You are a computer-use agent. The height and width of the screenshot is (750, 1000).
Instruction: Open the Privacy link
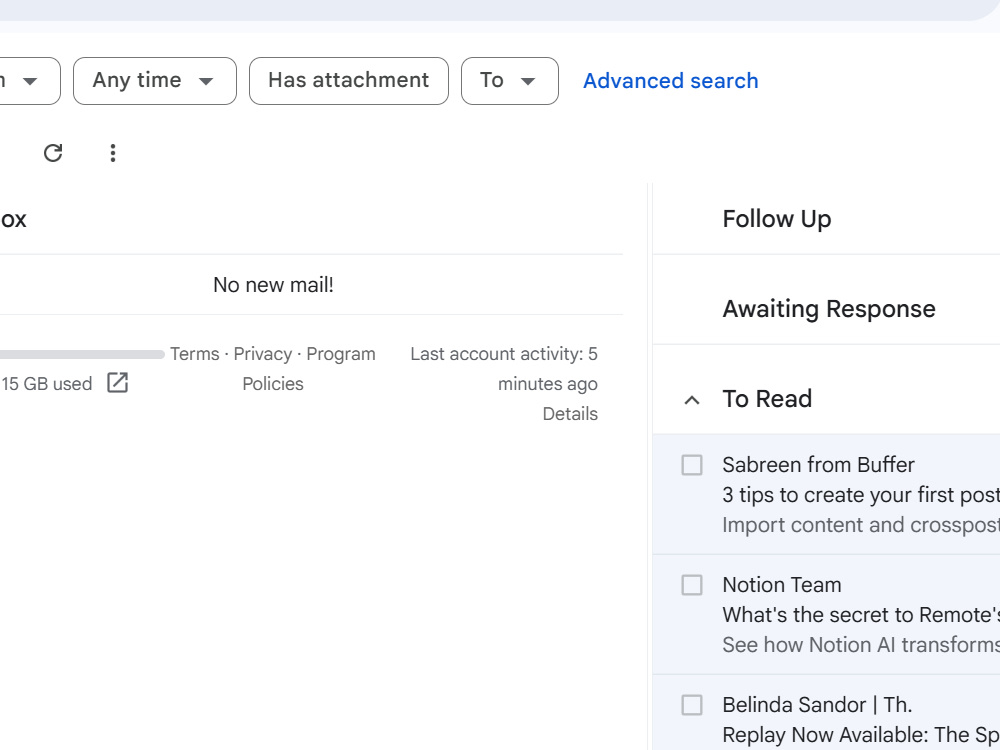point(263,354)
